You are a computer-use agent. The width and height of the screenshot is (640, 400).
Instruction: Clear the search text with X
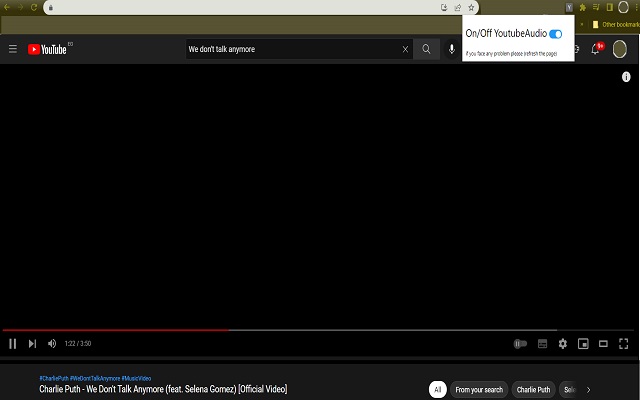coord(405,49)
